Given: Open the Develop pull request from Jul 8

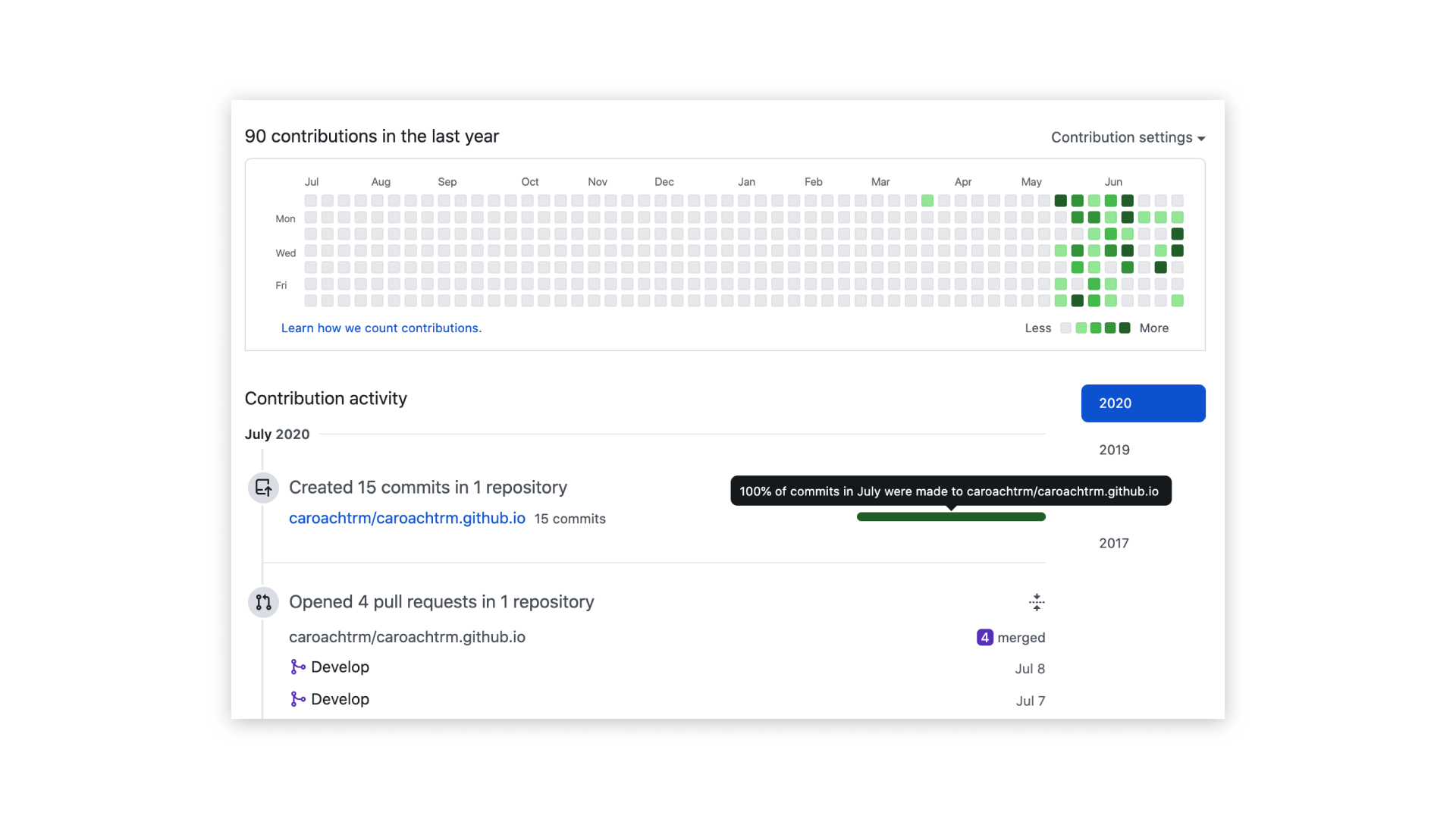Looking at the screenshot, I should pyautogui.click(x=340, y=667).
